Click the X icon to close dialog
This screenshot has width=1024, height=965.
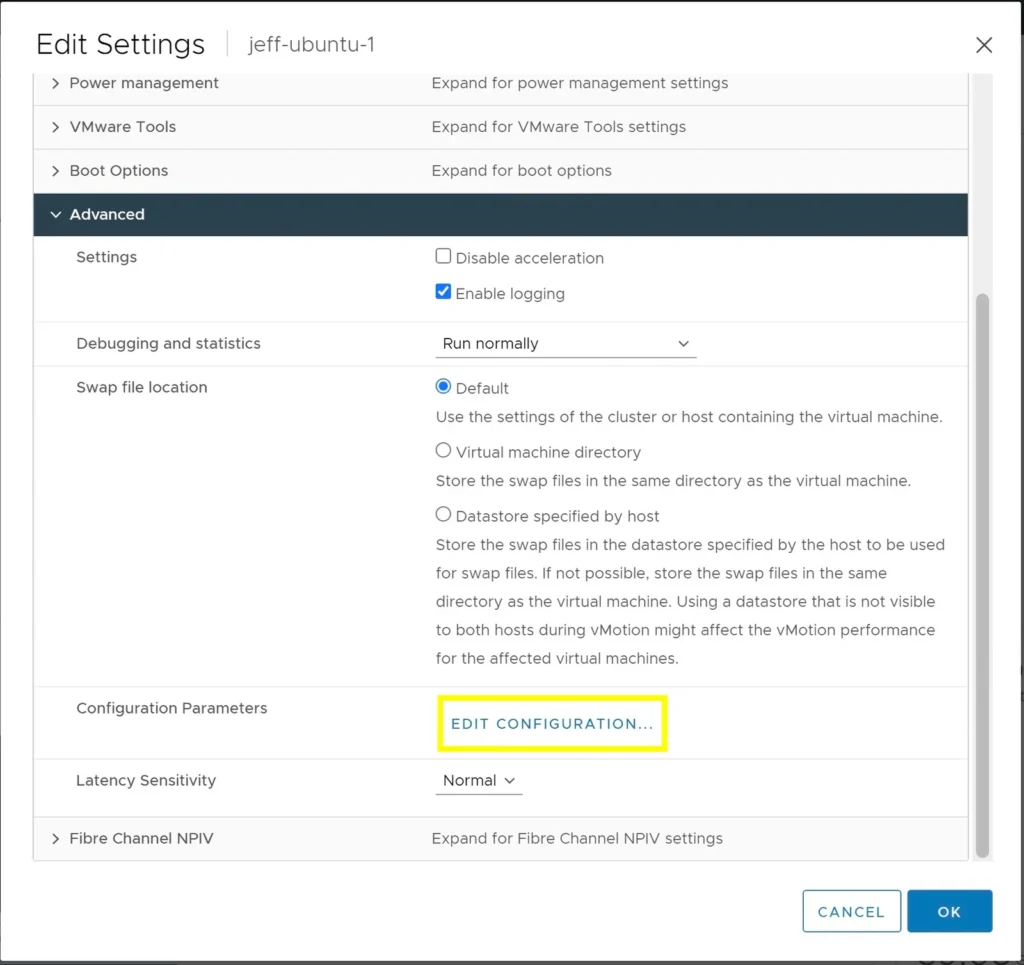983,44
